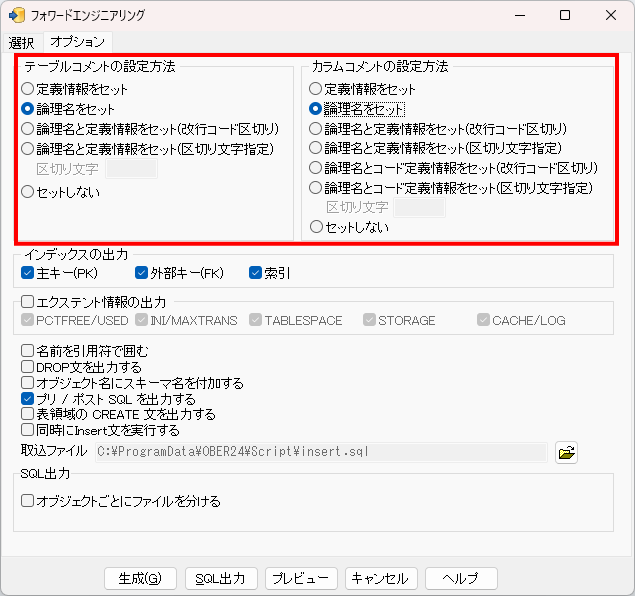
Task: Toggle INI/MAXTRANS checkbox
Action: point(141,320)
